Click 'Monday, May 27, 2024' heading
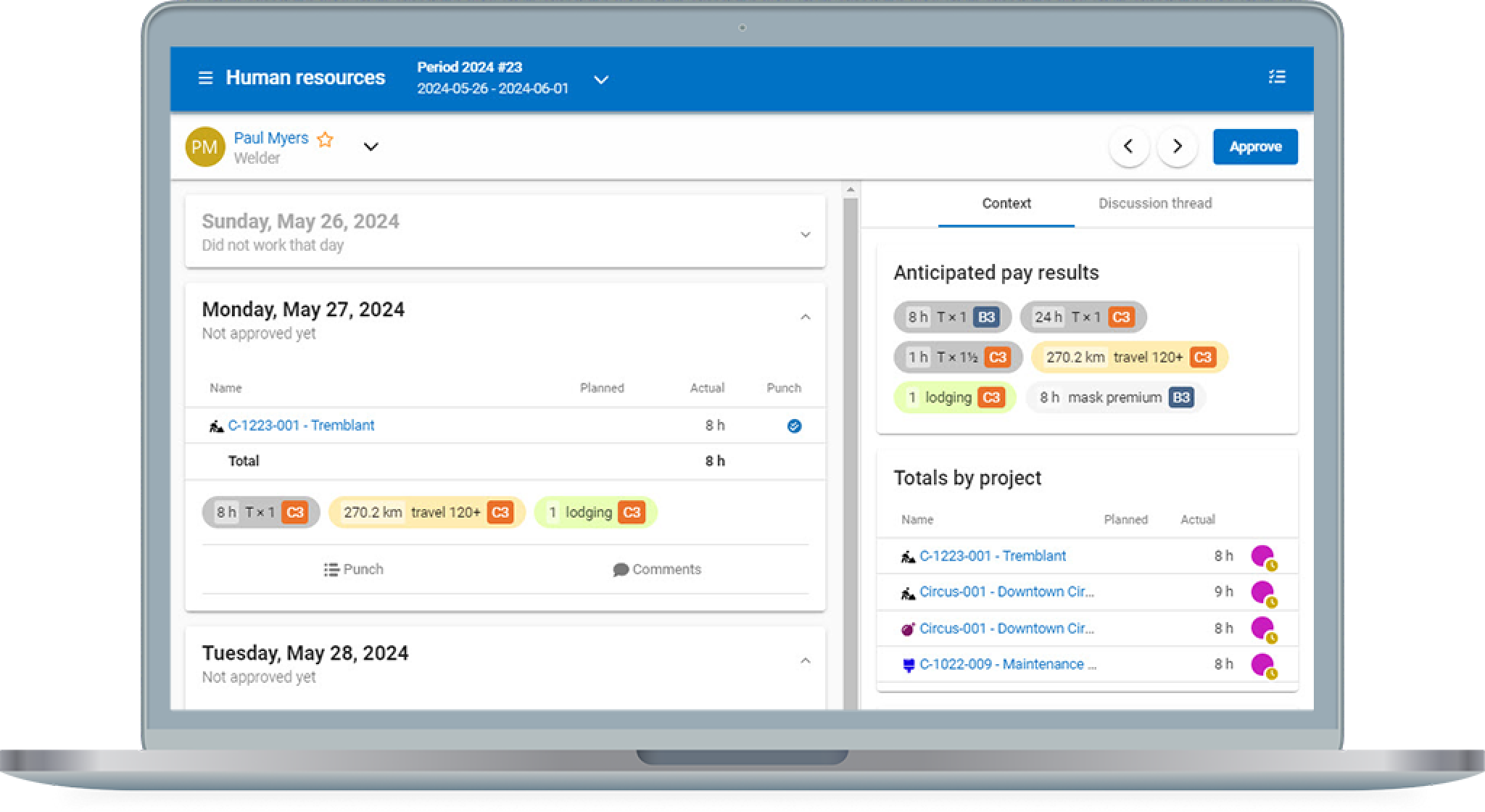 [x=303, y=310]
